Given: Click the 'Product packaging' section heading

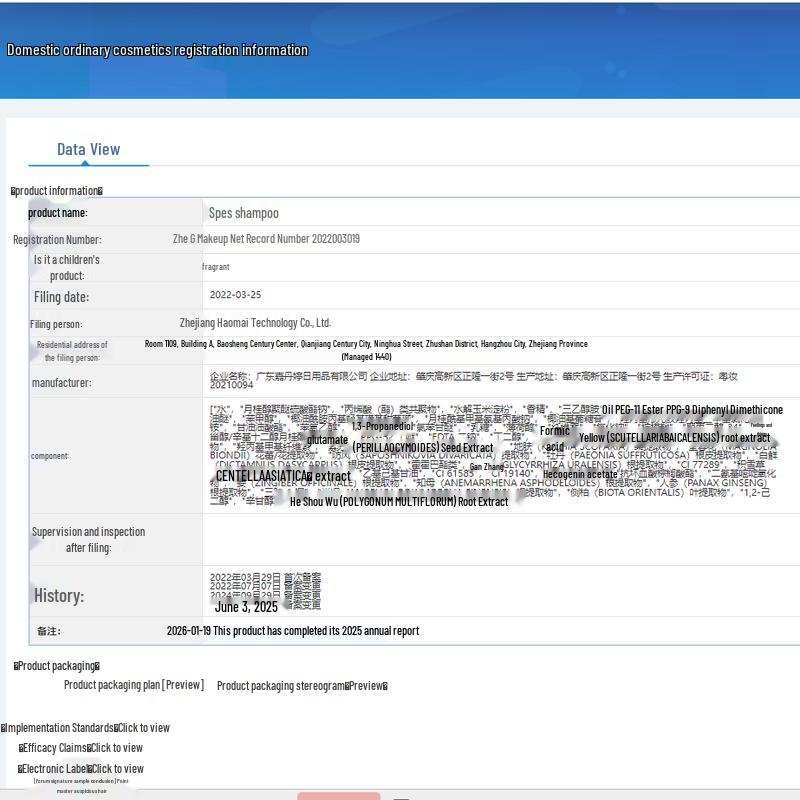Looking at the screenshot, I should pos(57,666).
